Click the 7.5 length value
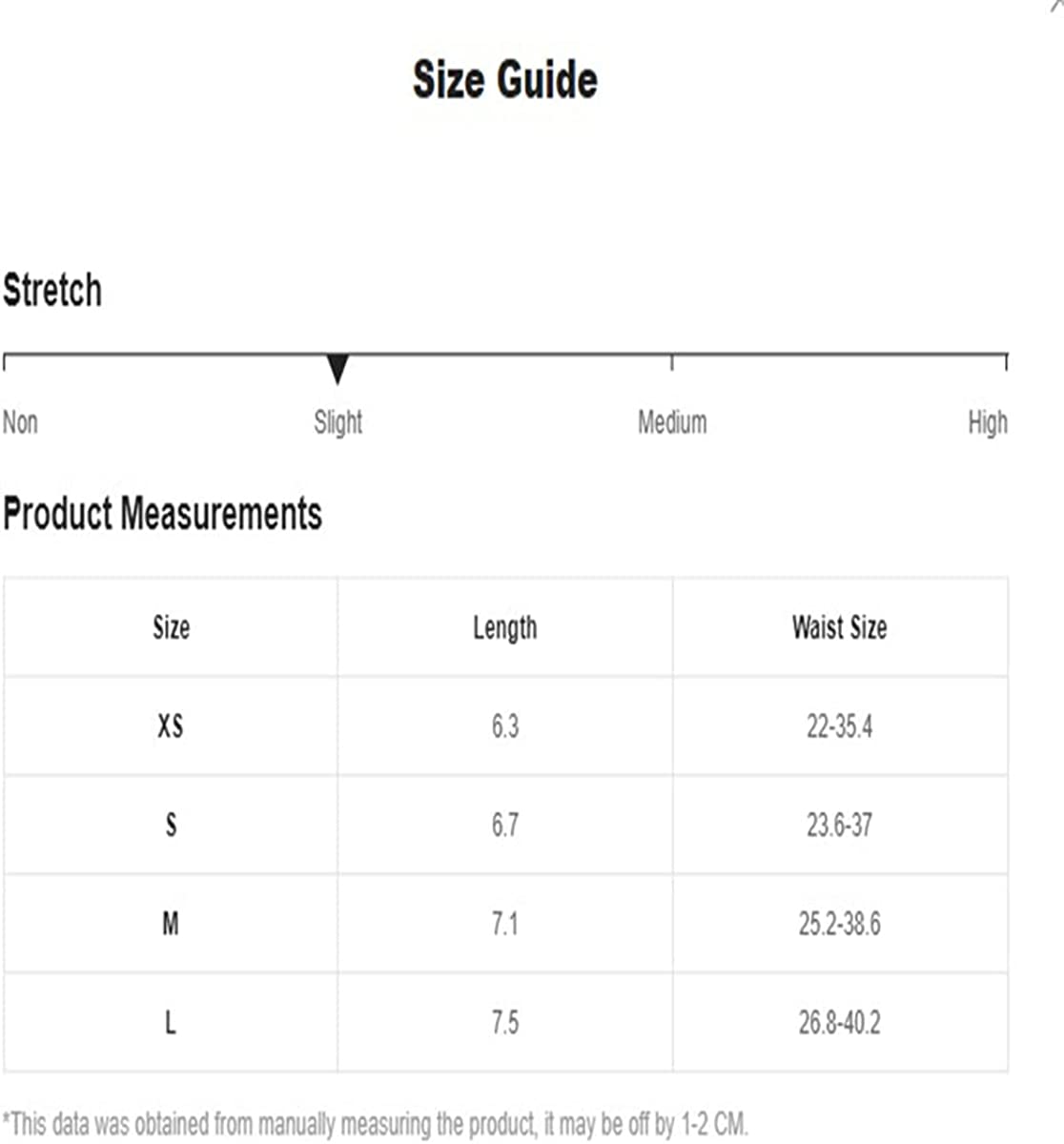 [x=505, y=1023]
